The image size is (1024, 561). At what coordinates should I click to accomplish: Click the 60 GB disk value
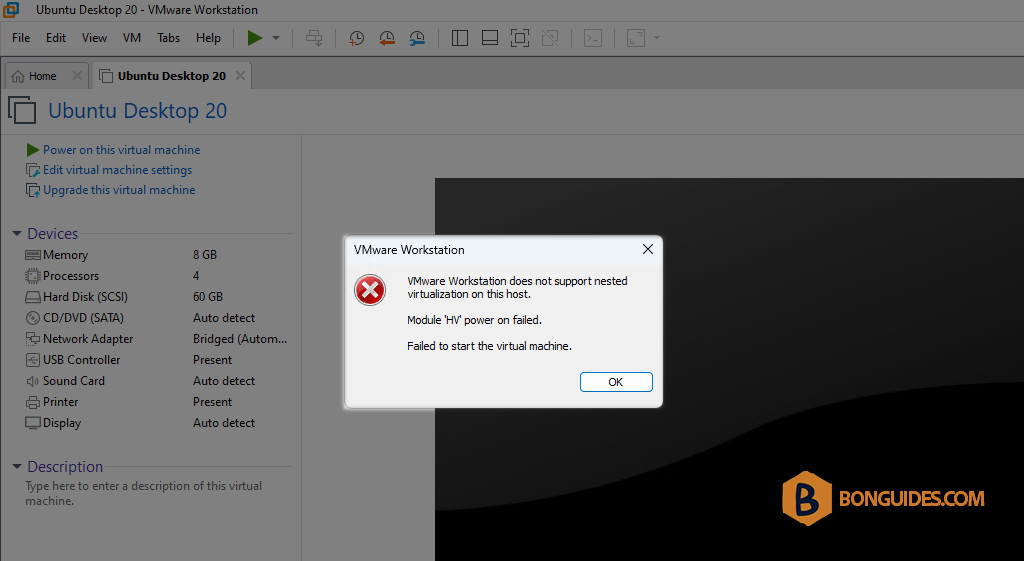208,297
